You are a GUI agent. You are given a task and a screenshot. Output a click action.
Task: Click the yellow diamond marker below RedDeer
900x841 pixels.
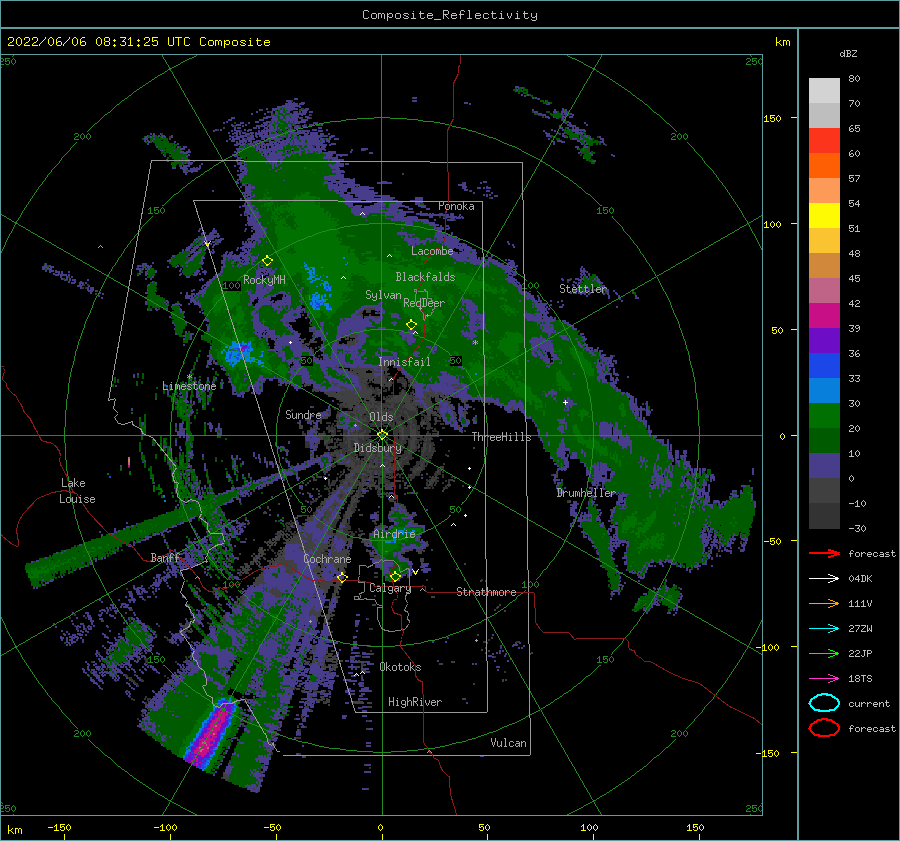pyautogui.click(x=411, y=324)
